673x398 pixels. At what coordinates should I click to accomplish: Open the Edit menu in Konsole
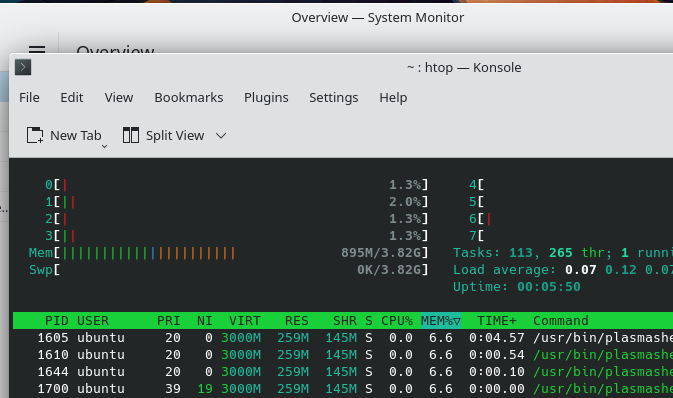[72, 97]
